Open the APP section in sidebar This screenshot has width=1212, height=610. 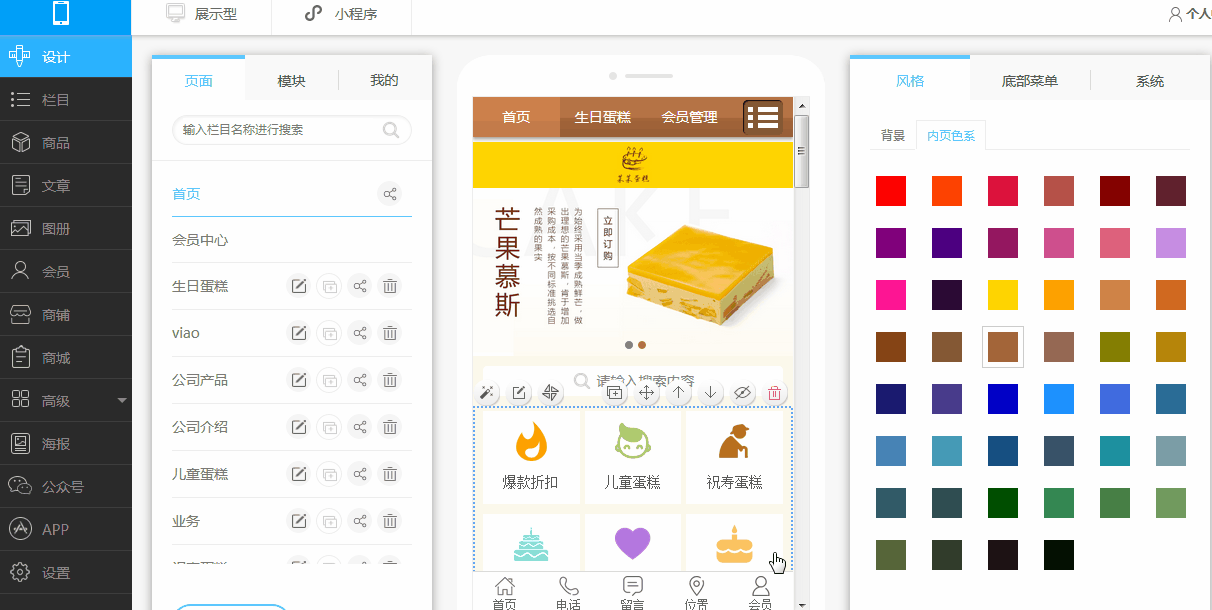click(65, 530)
